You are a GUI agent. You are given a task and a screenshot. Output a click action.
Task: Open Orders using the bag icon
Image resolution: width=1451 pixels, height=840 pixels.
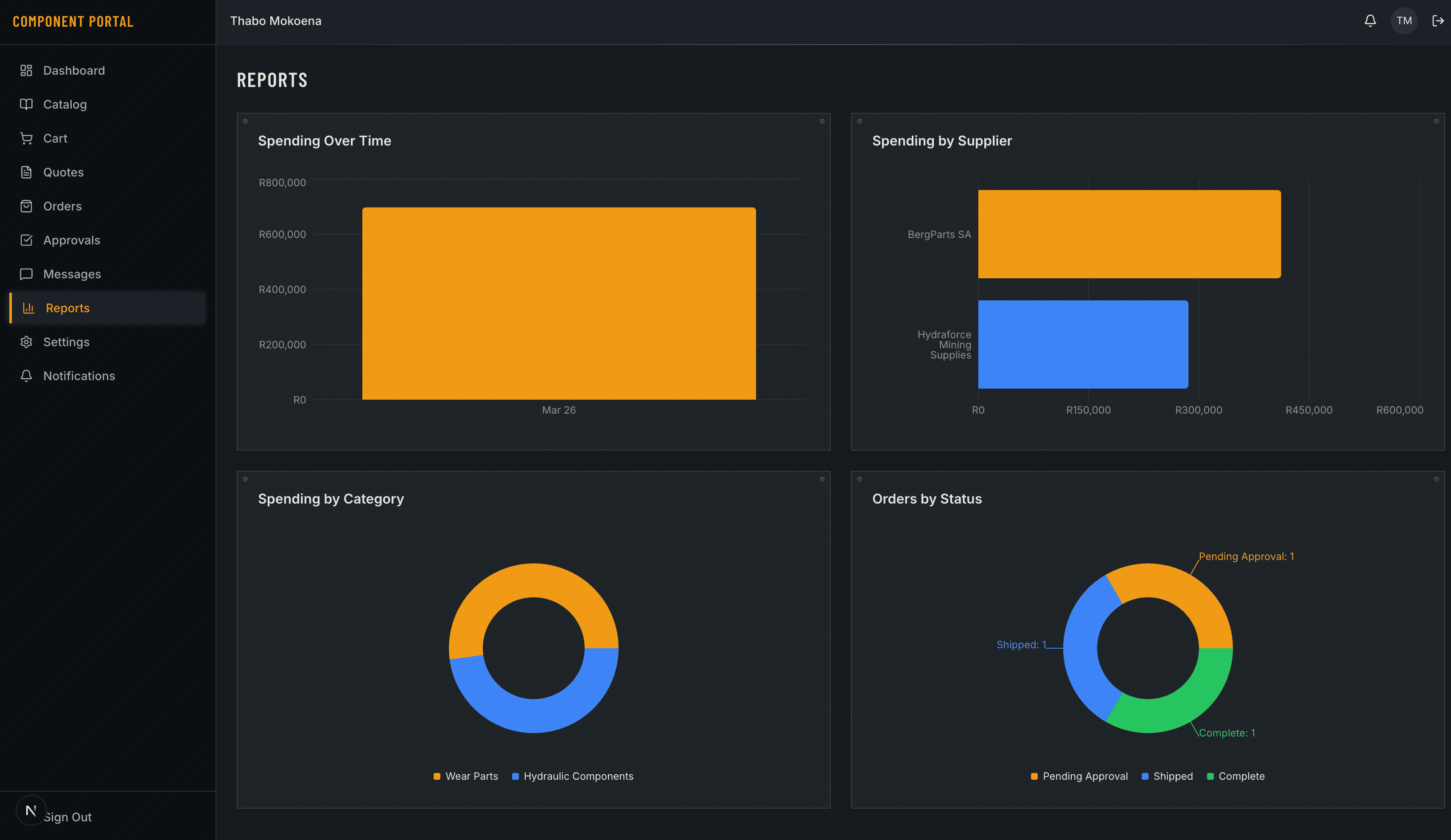(26, 205)
